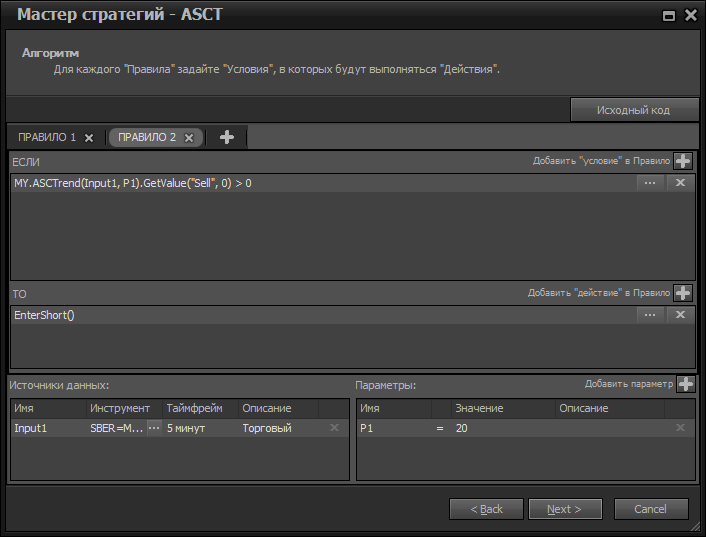Add an action to the rule
Screen dimensions: 706x537
tap(683, 293)
